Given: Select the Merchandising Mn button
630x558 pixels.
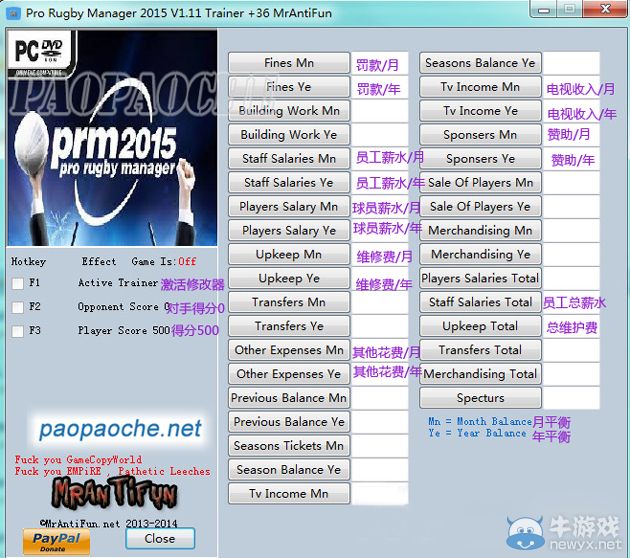Looking at the screenshot, I should point(480,231).
